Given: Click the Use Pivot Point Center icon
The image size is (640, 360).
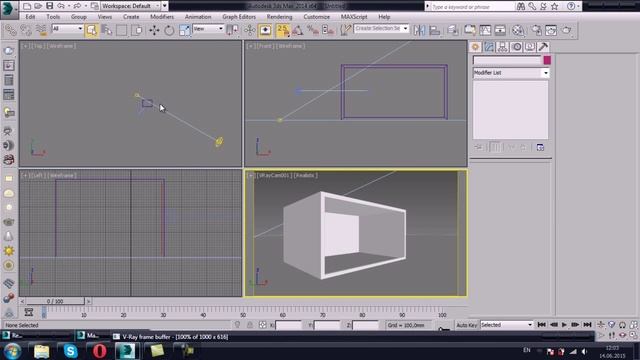Looking at the screenshot, I should [x=233, y=30].
